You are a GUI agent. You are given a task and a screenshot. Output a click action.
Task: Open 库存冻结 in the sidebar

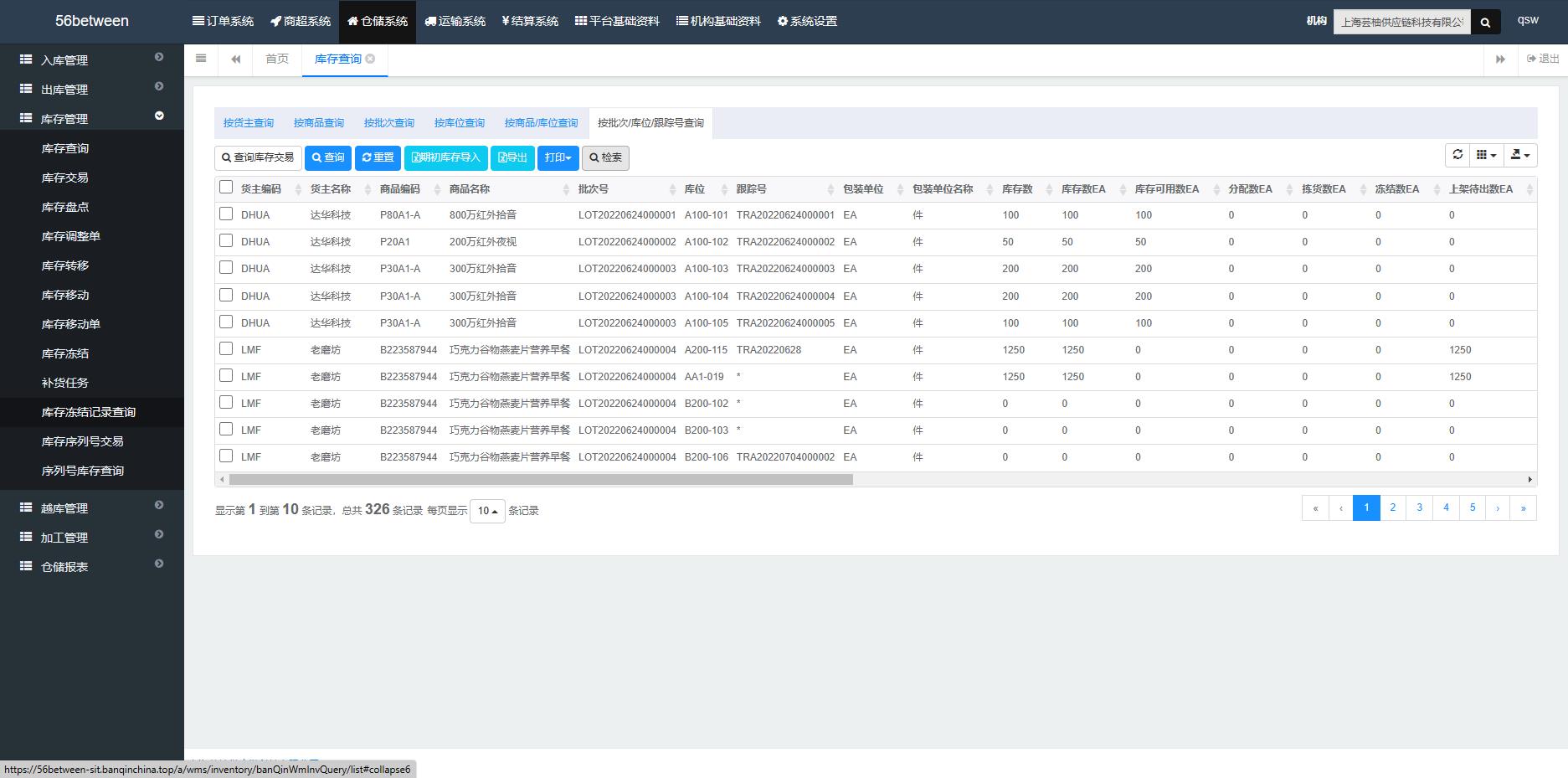click(65, 353)
